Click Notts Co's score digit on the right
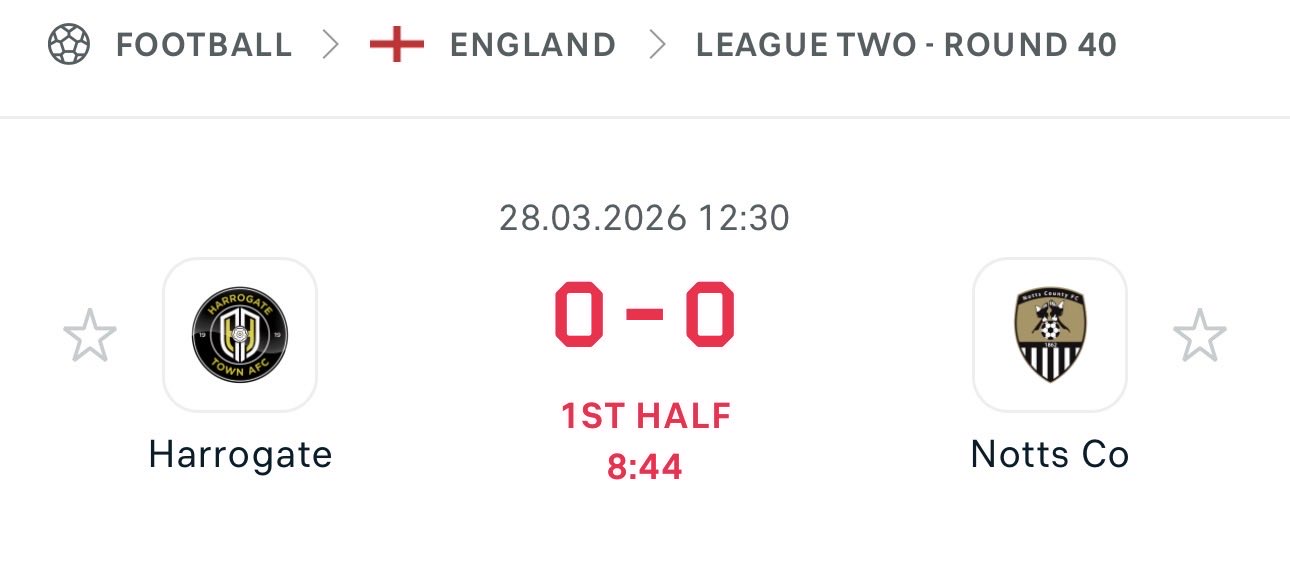This screenshot has width=1290, height=563. coord(710,314)
